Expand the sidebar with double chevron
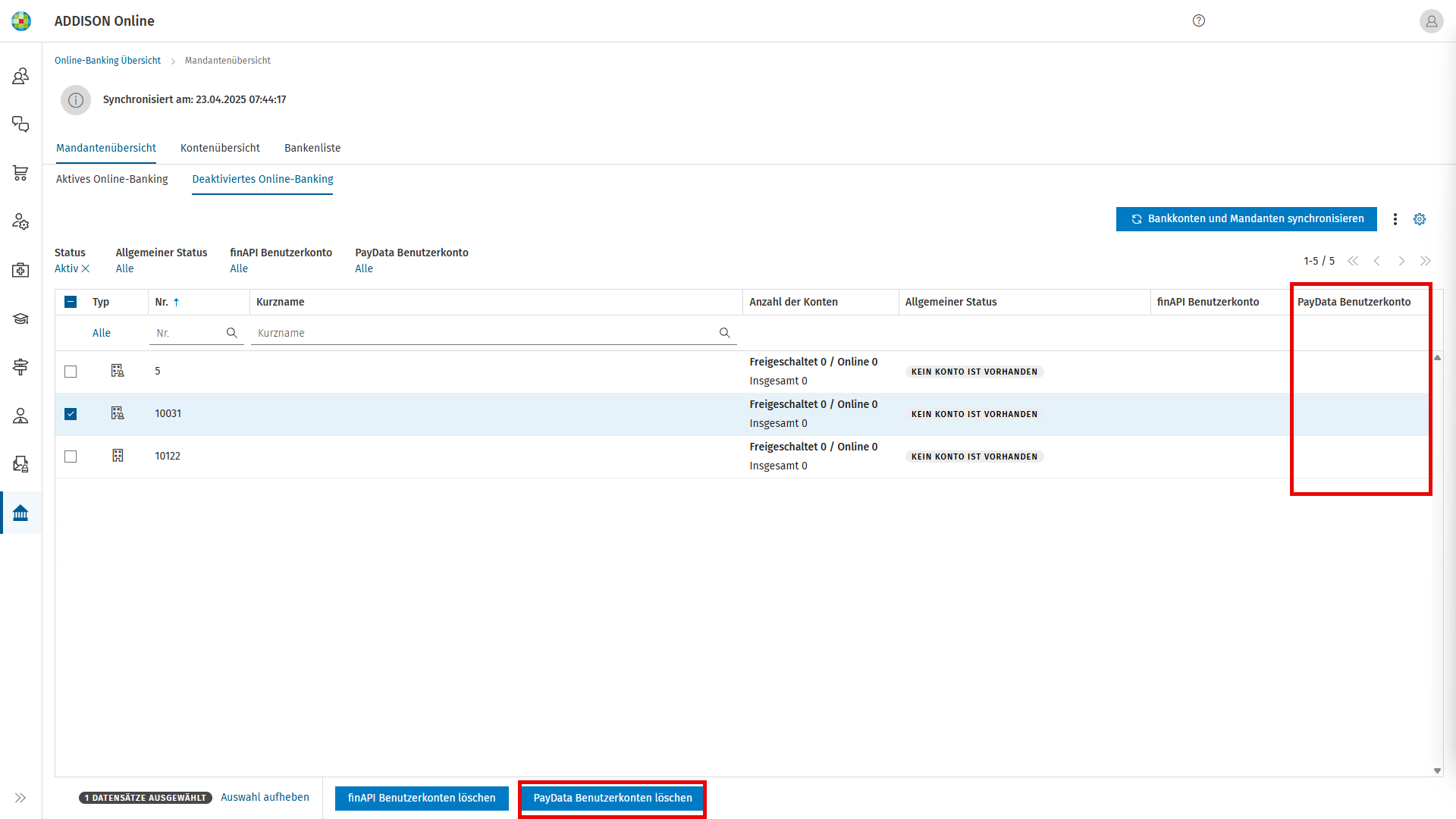The height and width of the screenshot is (819, 1456). click(20, 798)
